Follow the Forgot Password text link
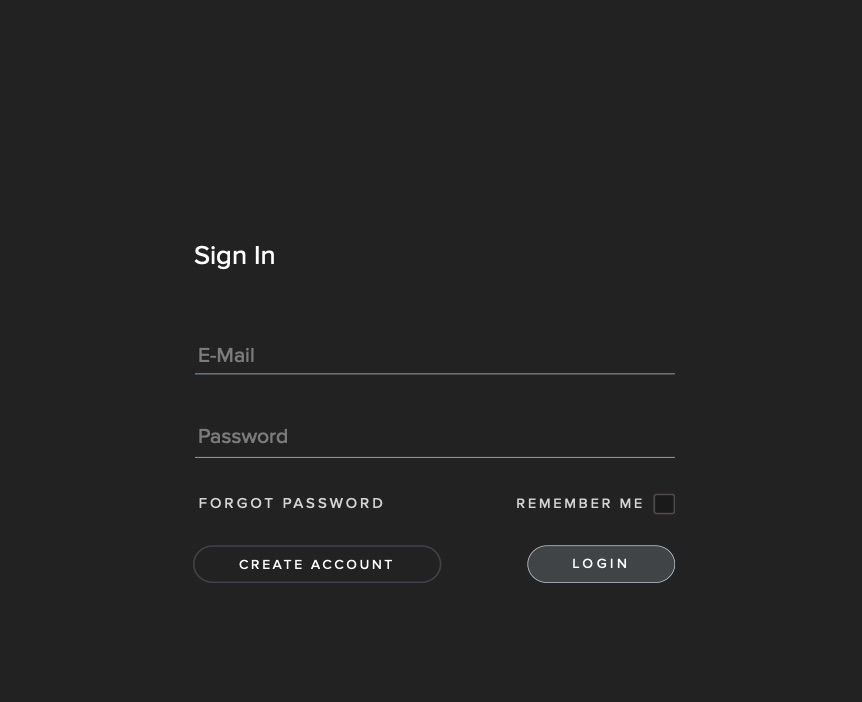This screenshot has width=862, height=702. [291, 503]
